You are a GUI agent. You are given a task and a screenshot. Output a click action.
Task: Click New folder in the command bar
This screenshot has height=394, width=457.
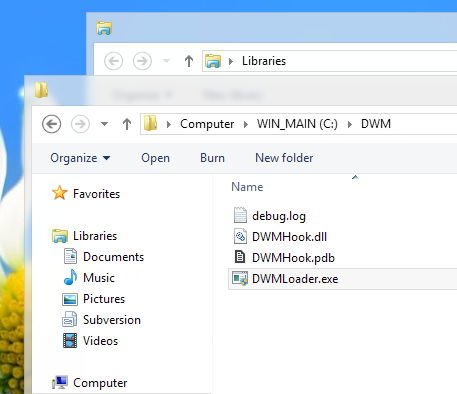click(x=284, y=158)
